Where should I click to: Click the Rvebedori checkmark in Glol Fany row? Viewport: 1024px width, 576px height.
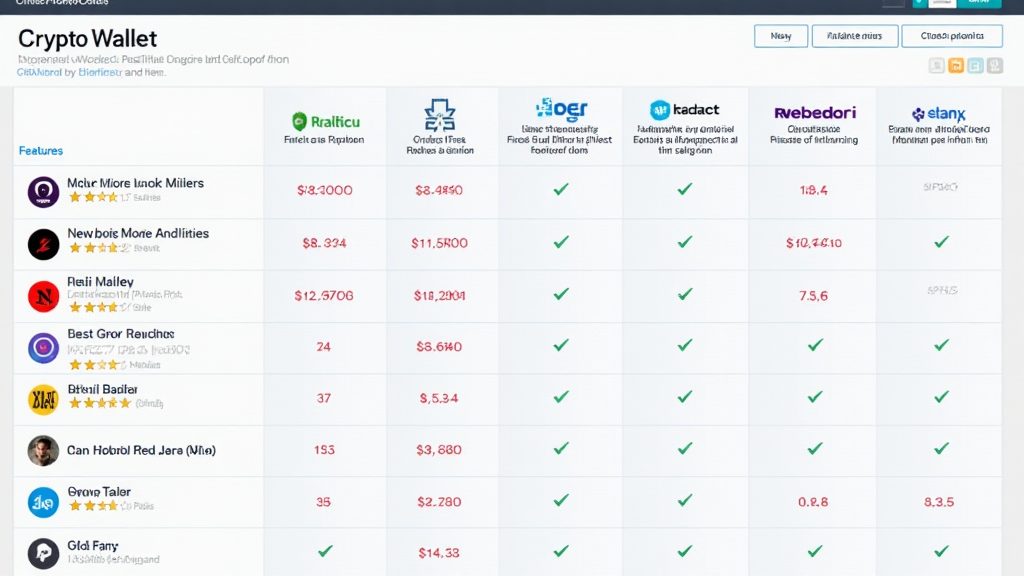pyautogui.click(x=815, y=552)
